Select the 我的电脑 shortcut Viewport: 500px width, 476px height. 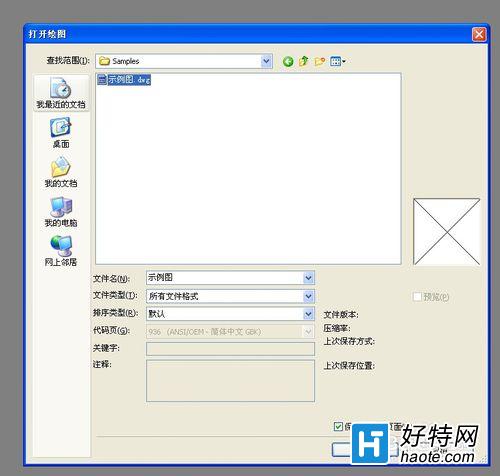click(61, 211)
